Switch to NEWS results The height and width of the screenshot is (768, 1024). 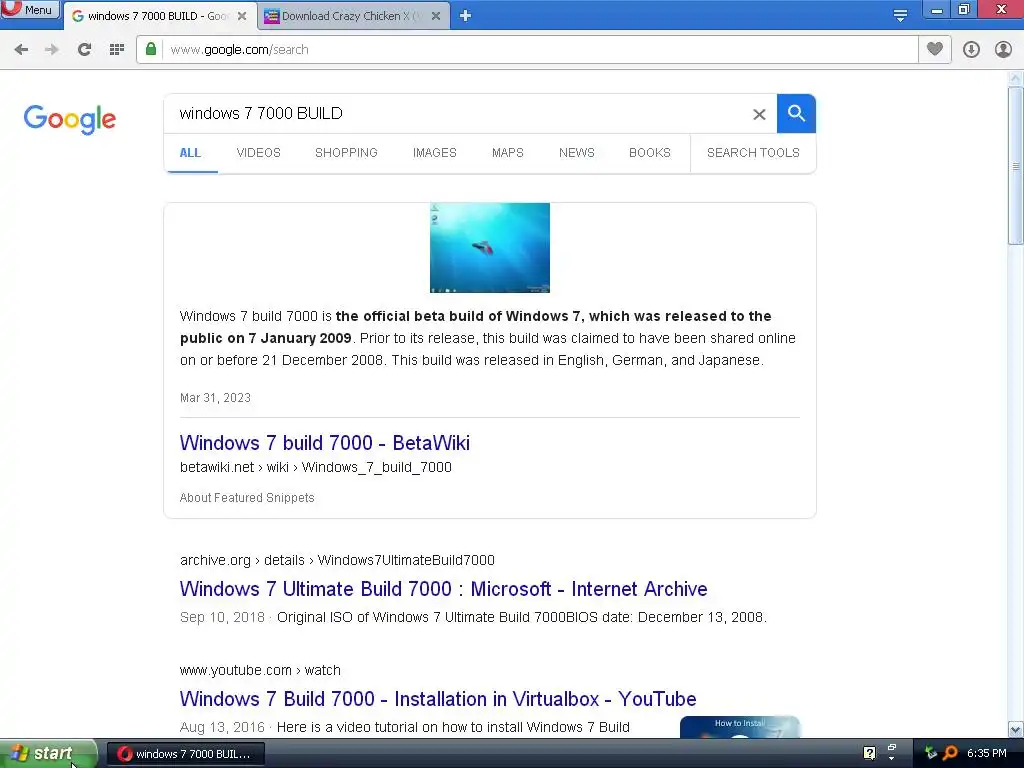coord(577,153)
